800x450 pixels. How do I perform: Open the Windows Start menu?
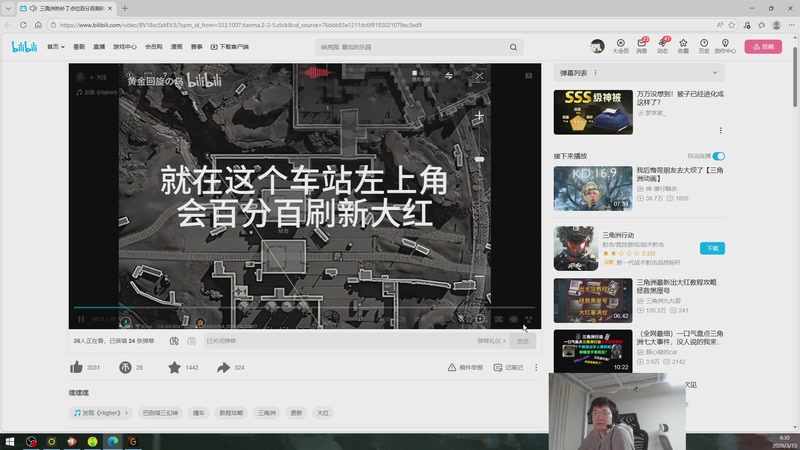pyautogui.click(x=10, y=441)
